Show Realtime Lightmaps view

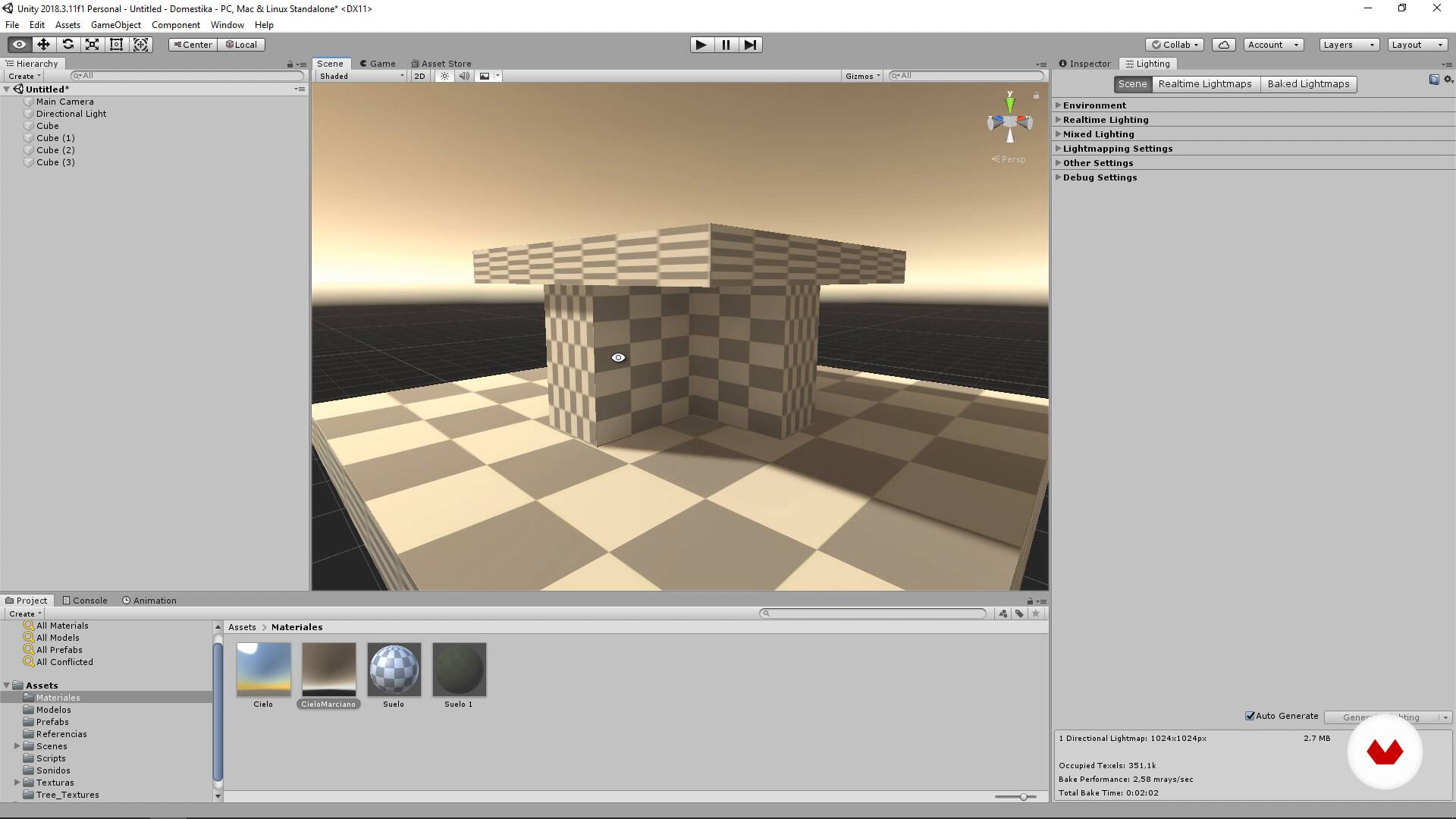coord(1204,84)
